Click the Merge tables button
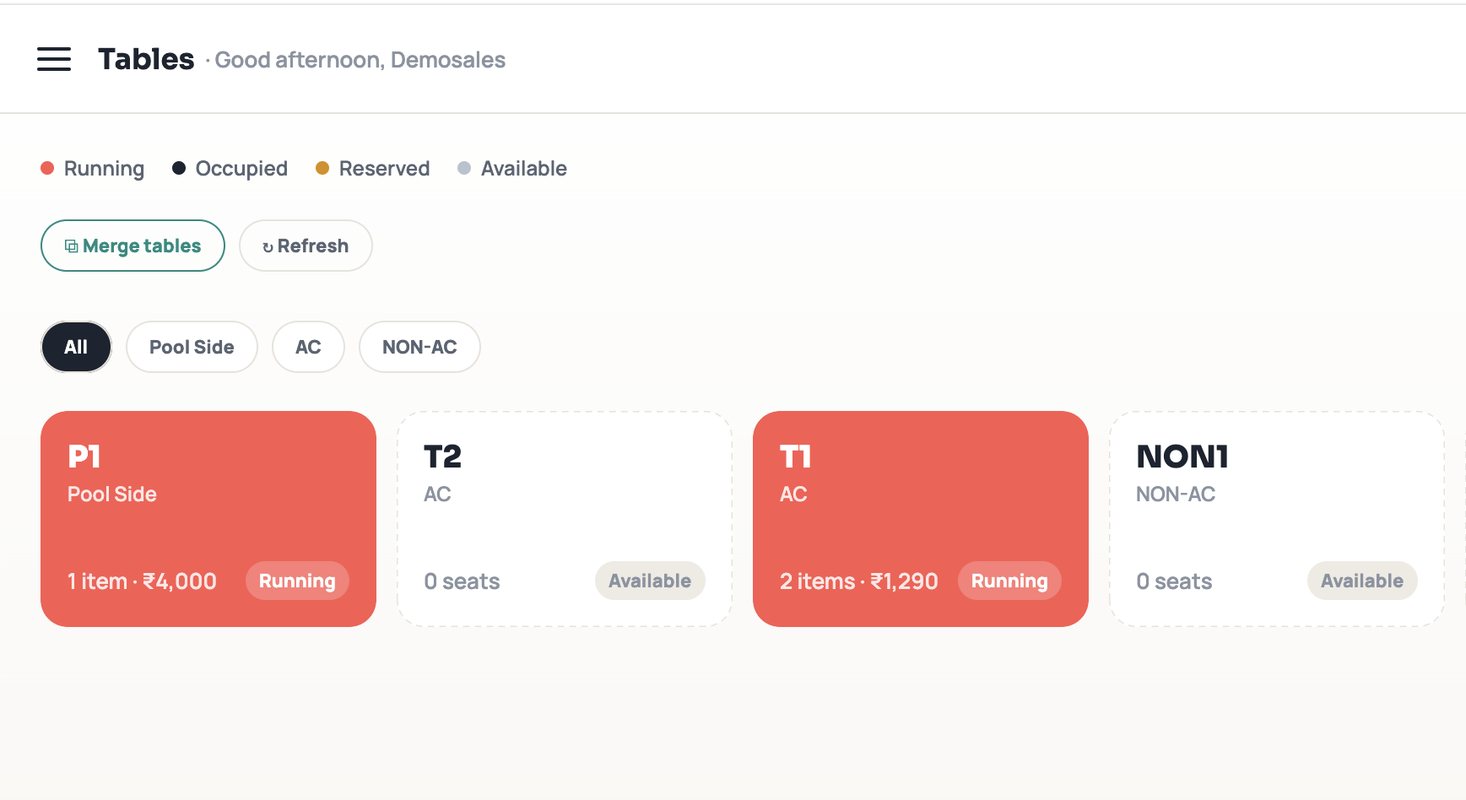1466x800 pixels. 133,246
